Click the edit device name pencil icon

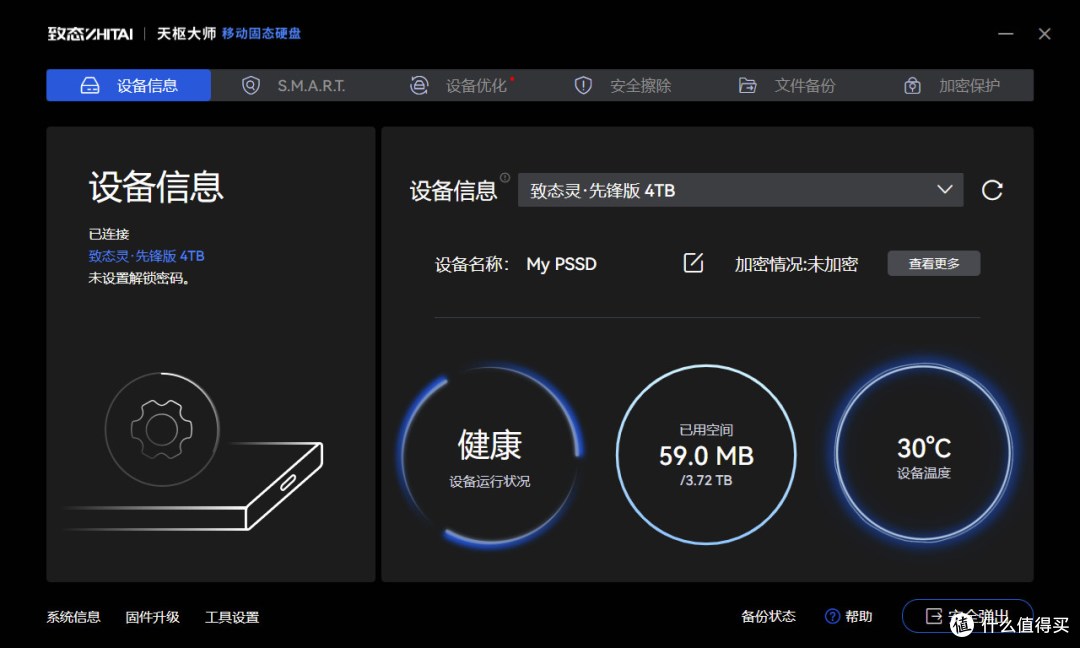694,262
